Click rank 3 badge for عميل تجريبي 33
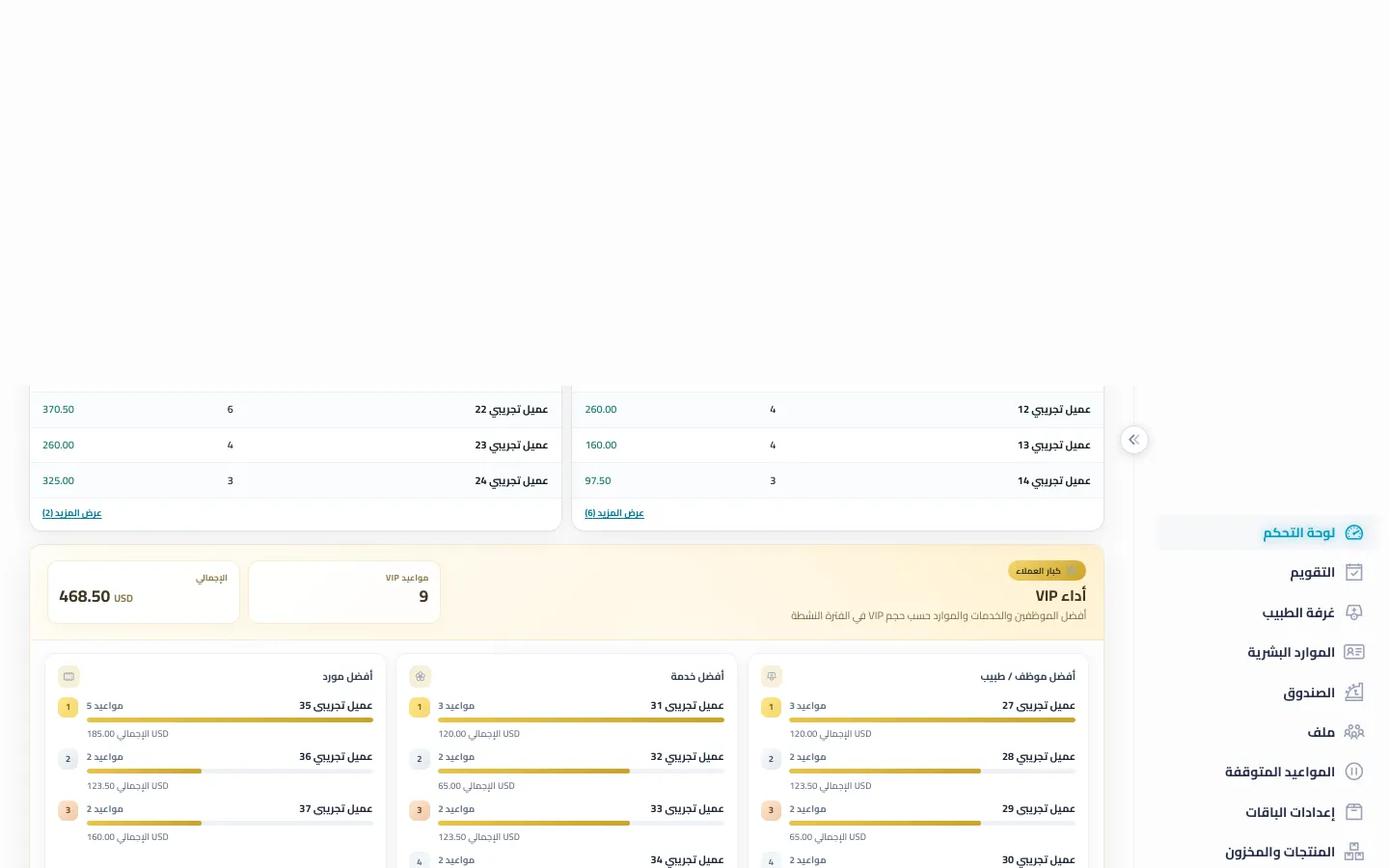This screenshot has height=868, width=1389. pyautogui.click(x=420, y=810)
